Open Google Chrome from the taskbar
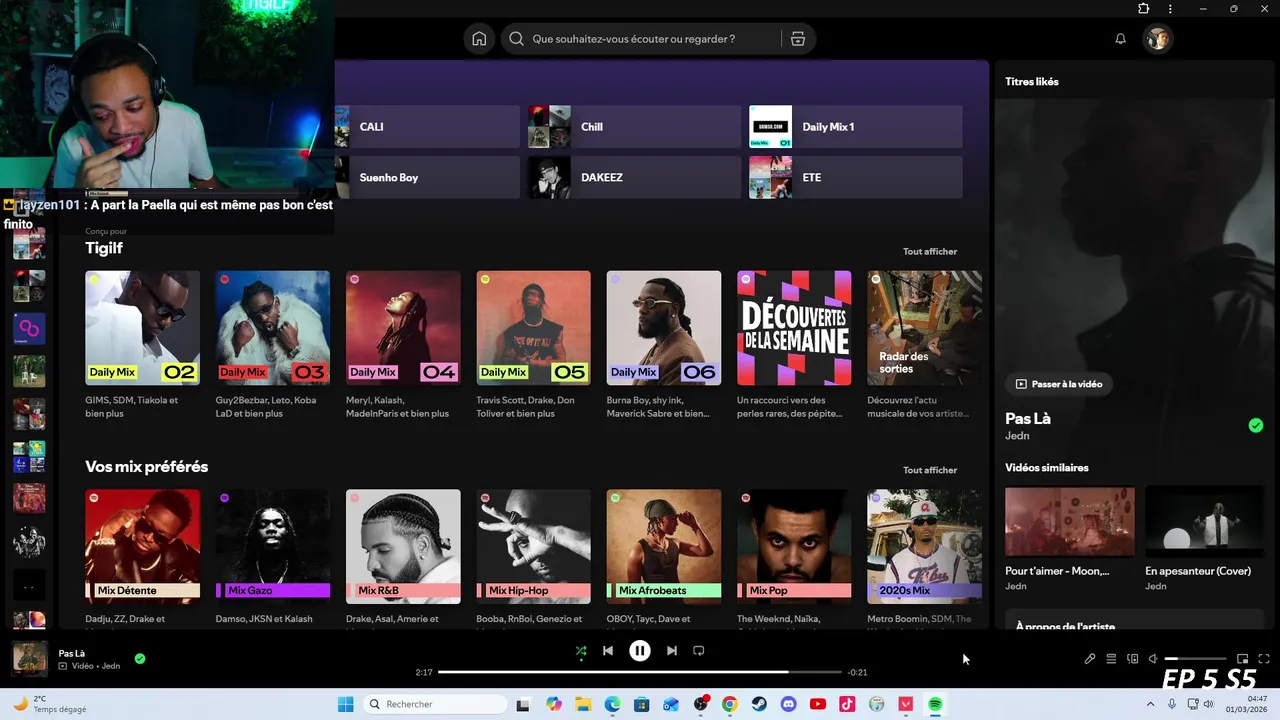The height and width of the screenshot is (720, 1280). (730, 704)
